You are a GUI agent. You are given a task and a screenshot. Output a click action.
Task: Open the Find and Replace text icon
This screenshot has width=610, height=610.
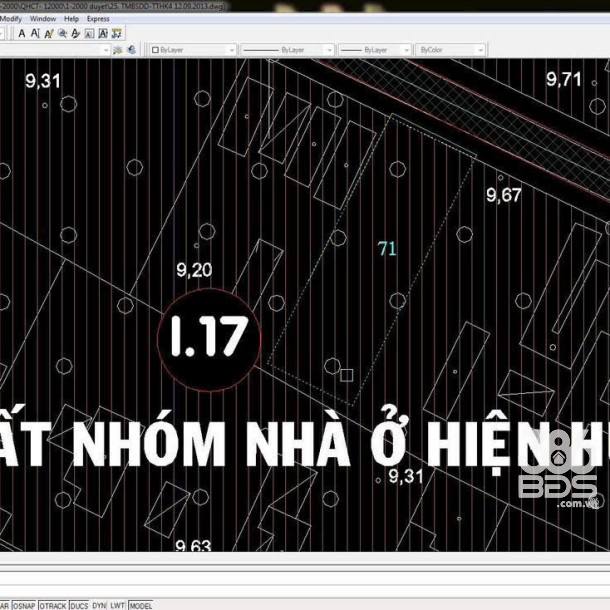click(62, 33)
